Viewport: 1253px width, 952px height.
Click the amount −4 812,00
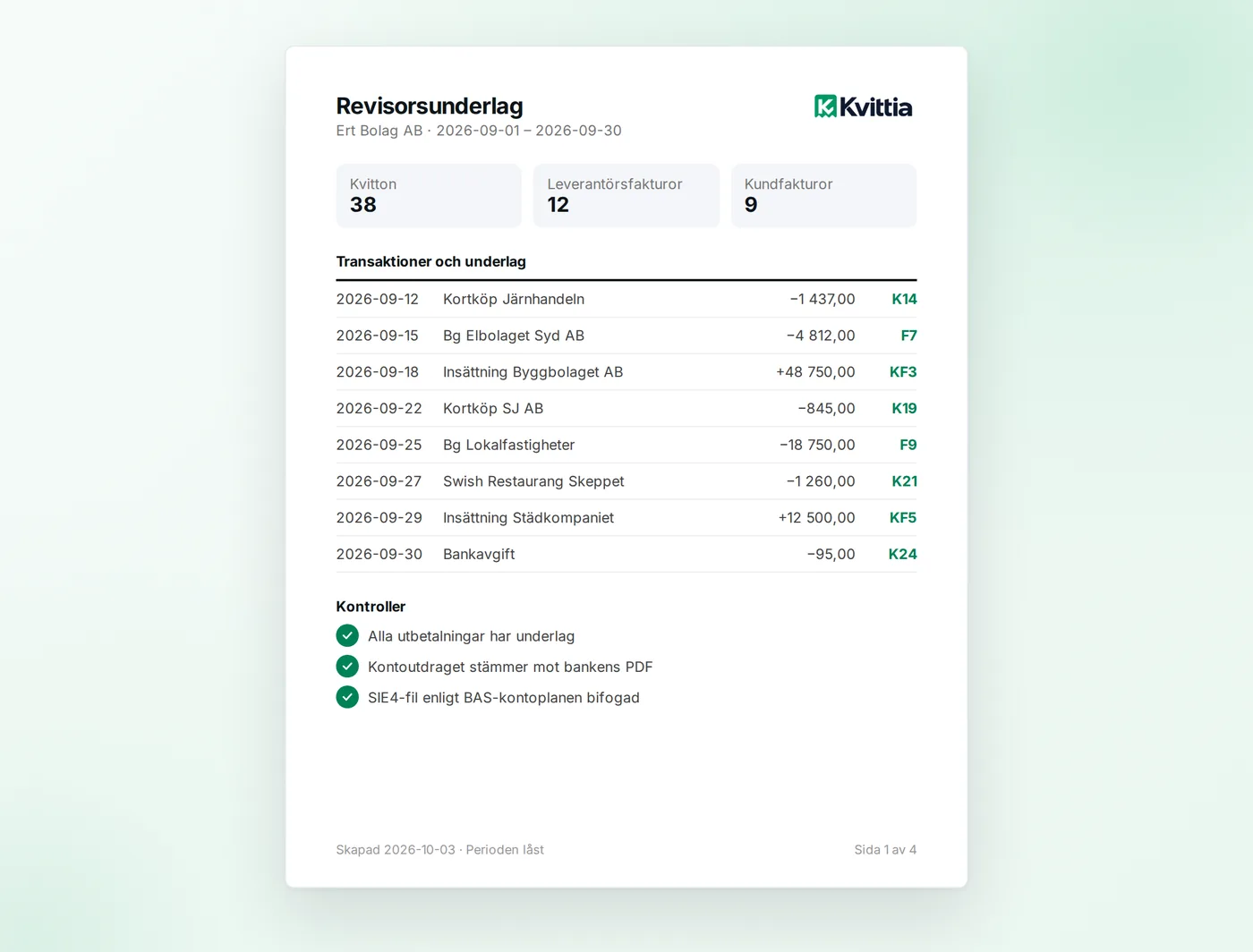point(821,336)
